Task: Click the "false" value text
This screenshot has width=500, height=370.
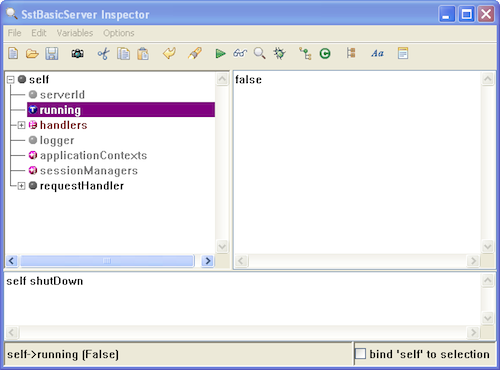Action: (248, 79)
